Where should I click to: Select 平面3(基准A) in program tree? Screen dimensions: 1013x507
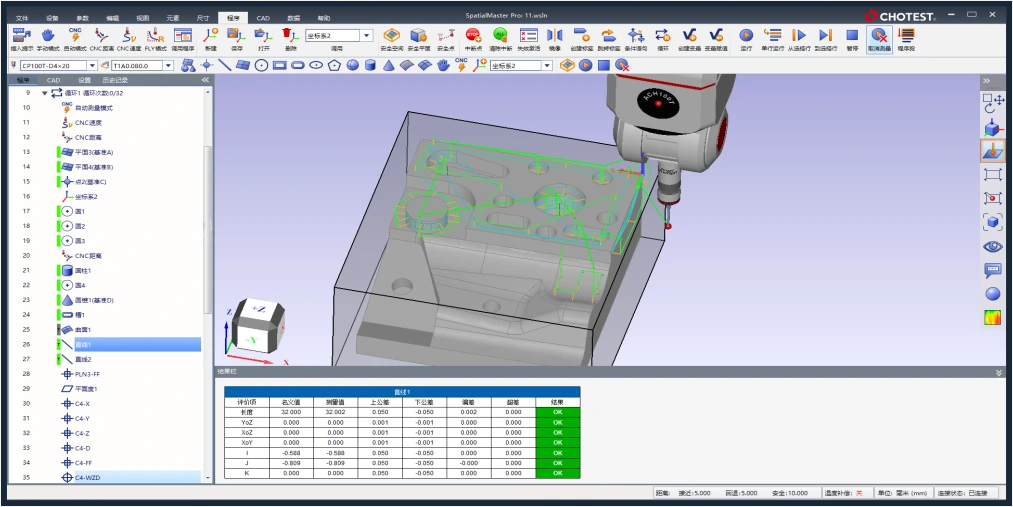tap(94, 152)
